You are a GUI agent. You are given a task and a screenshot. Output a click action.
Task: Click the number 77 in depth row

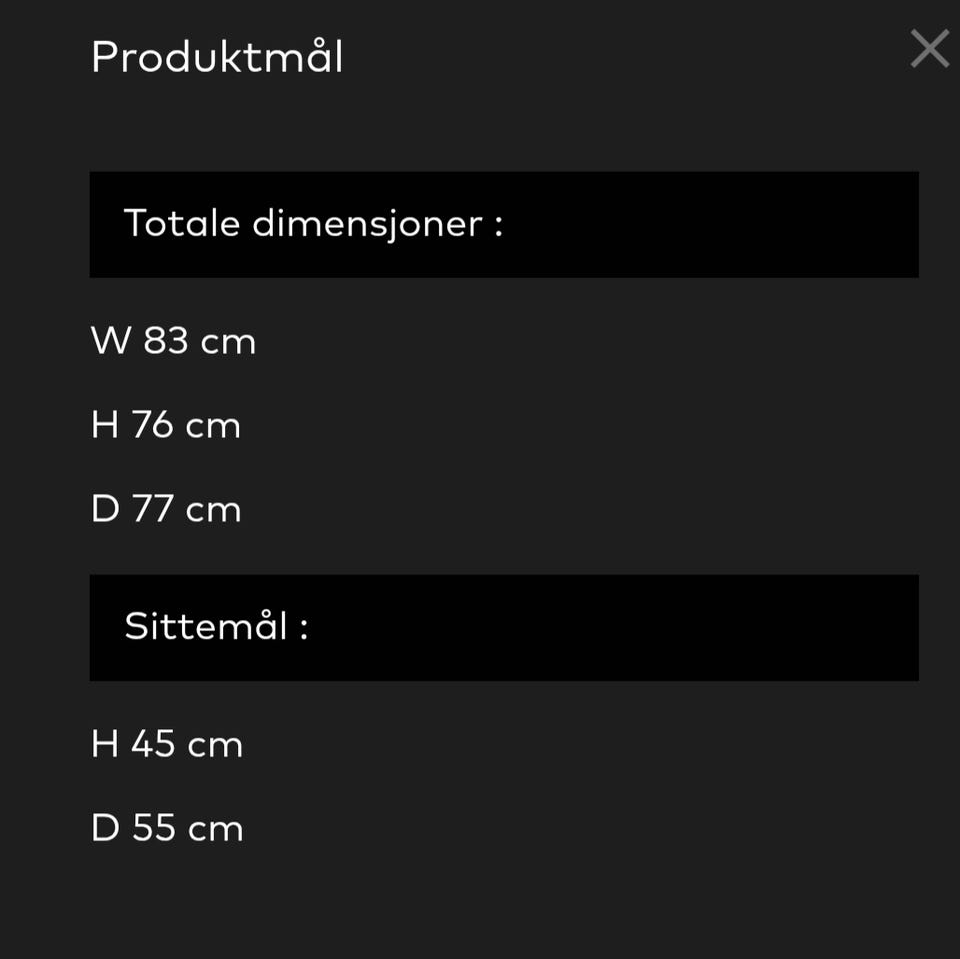(152, 508)
